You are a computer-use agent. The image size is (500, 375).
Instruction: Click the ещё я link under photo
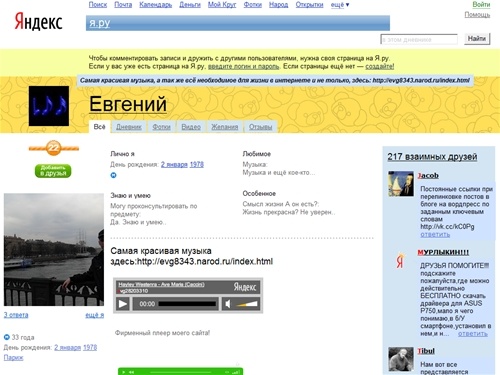point(95,315)
